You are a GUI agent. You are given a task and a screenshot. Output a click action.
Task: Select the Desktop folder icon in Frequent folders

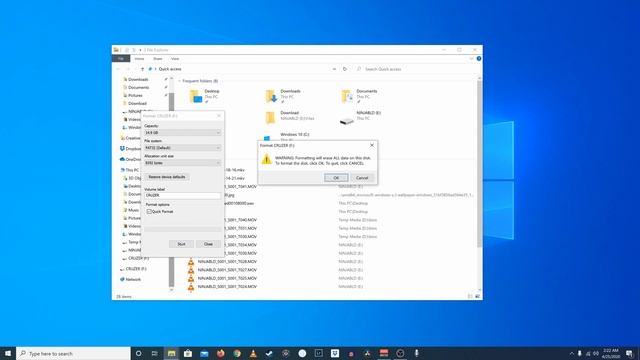pyautogui.click(x=196, y=96)
